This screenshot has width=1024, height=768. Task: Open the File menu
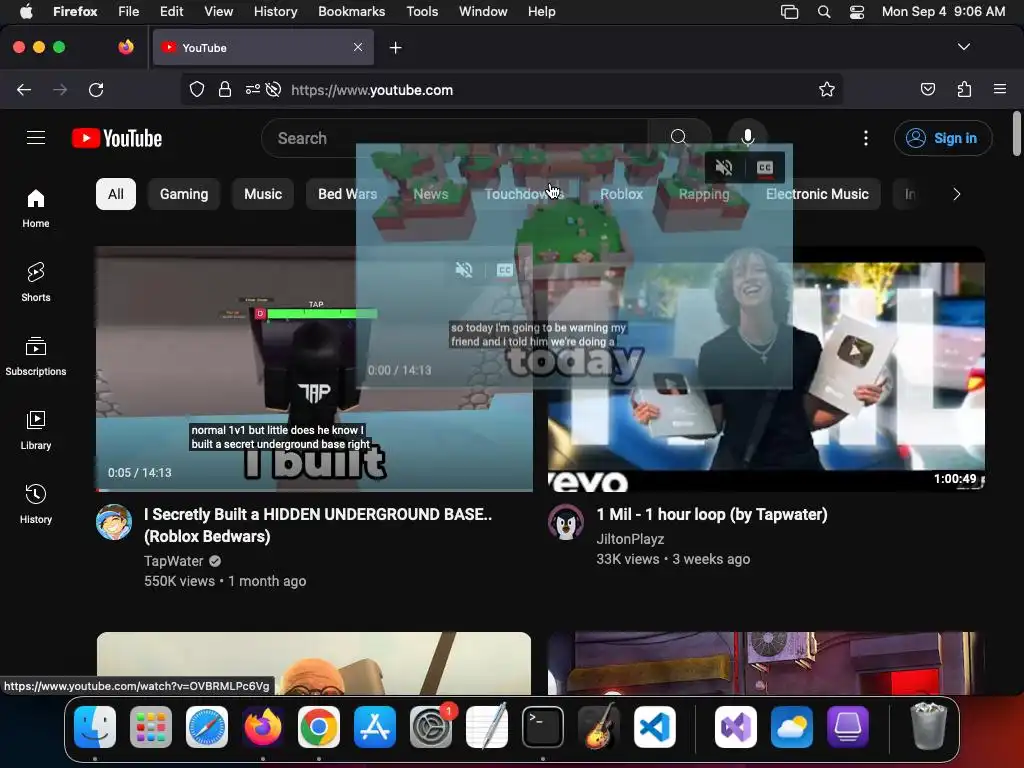129,12
